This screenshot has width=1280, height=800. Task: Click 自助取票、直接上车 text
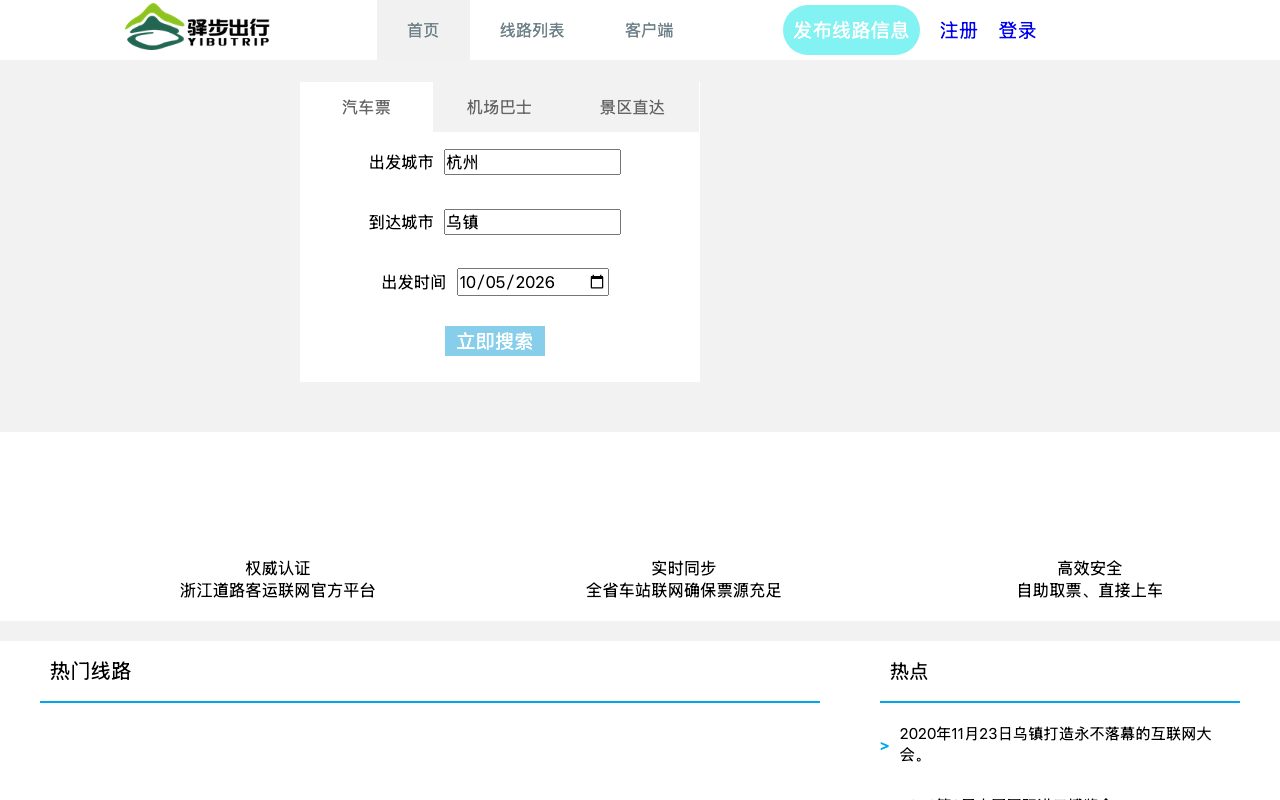pos(1090,590)
